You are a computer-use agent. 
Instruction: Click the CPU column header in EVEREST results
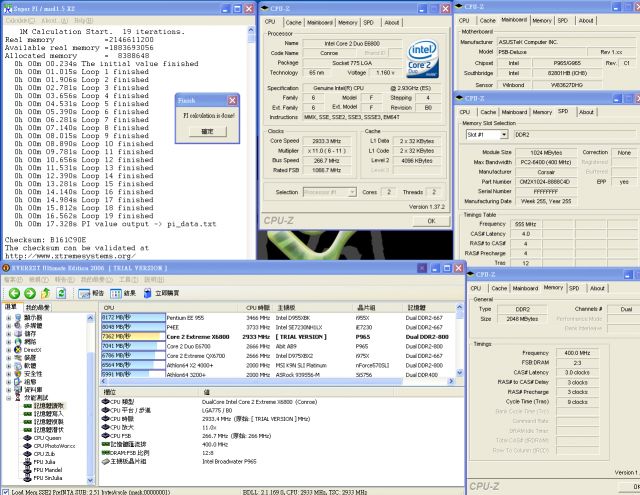168,308
